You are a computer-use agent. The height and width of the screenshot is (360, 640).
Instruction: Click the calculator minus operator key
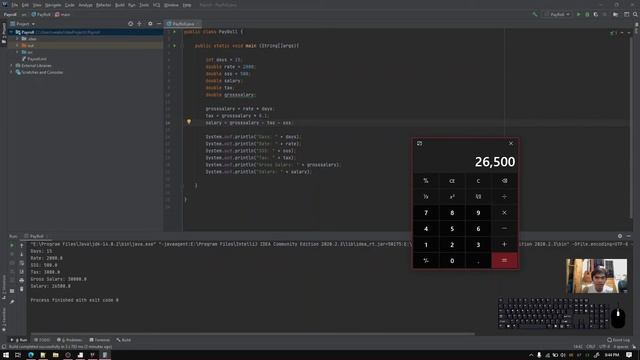(504, 229)
